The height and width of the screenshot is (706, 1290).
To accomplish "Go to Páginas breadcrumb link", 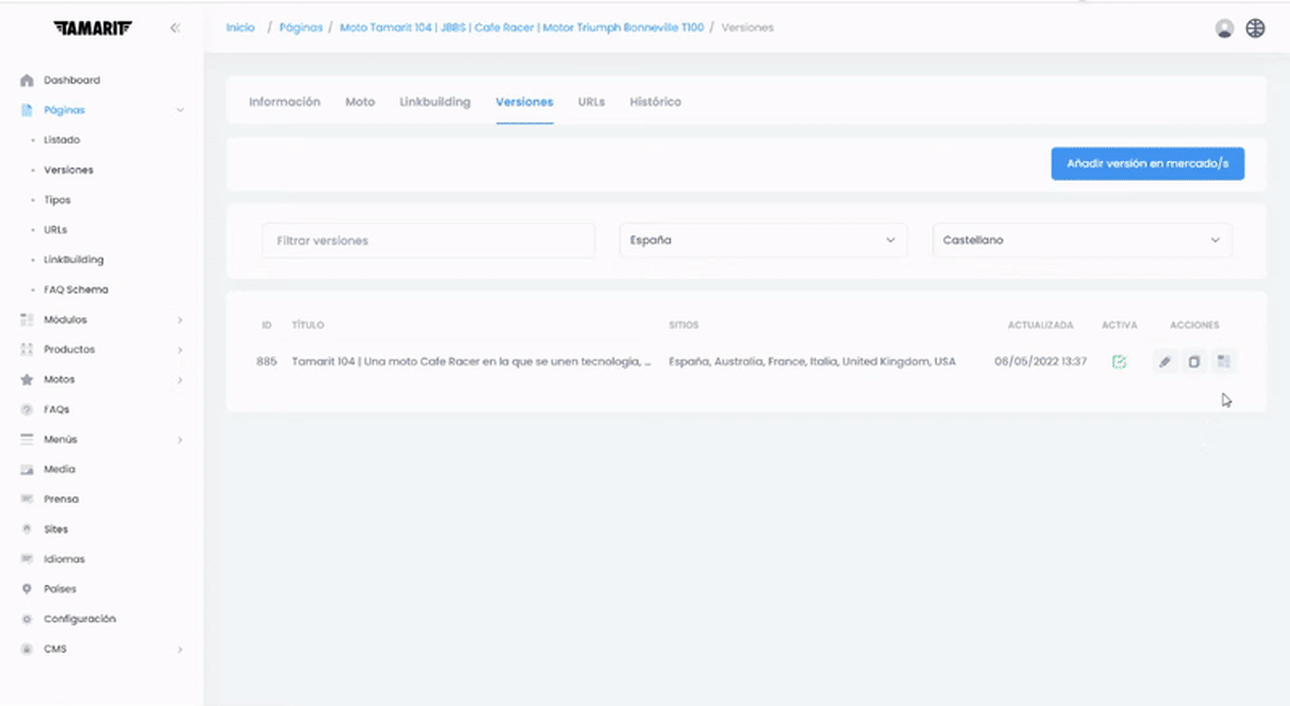I will pos(301,28).
